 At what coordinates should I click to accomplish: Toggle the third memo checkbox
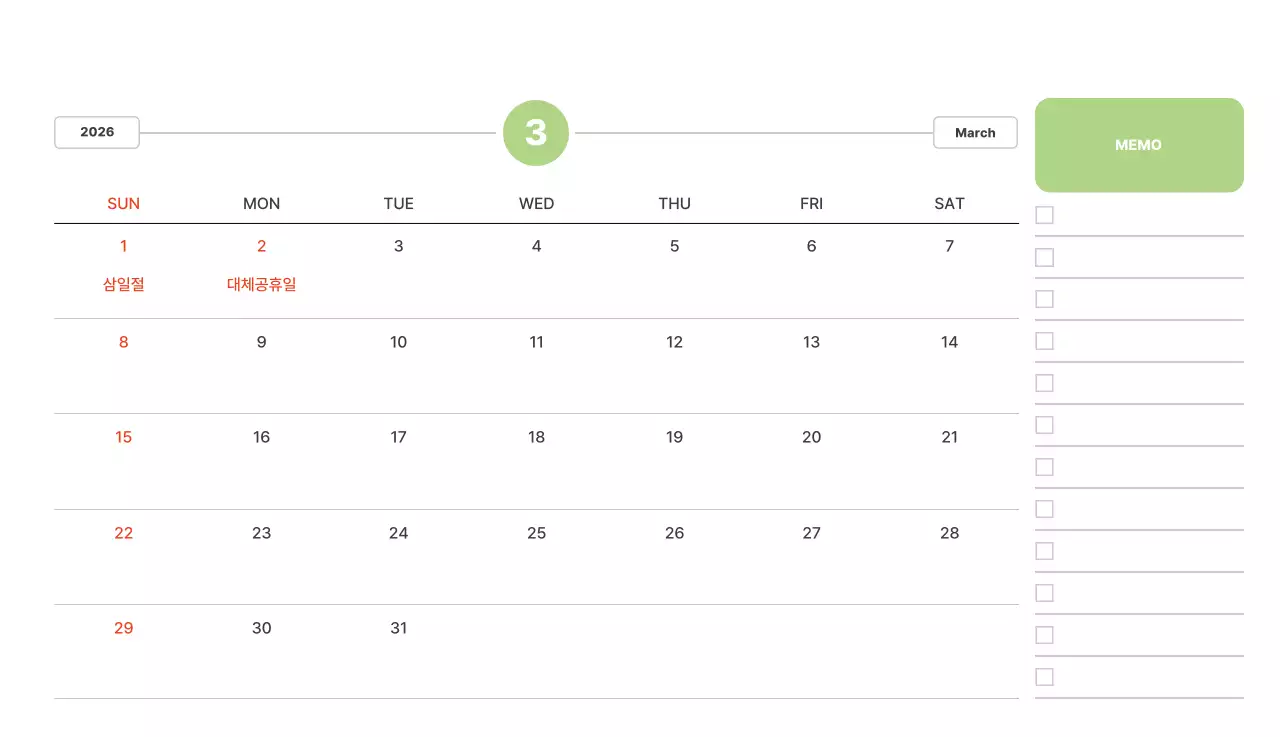pos(1045,299)
